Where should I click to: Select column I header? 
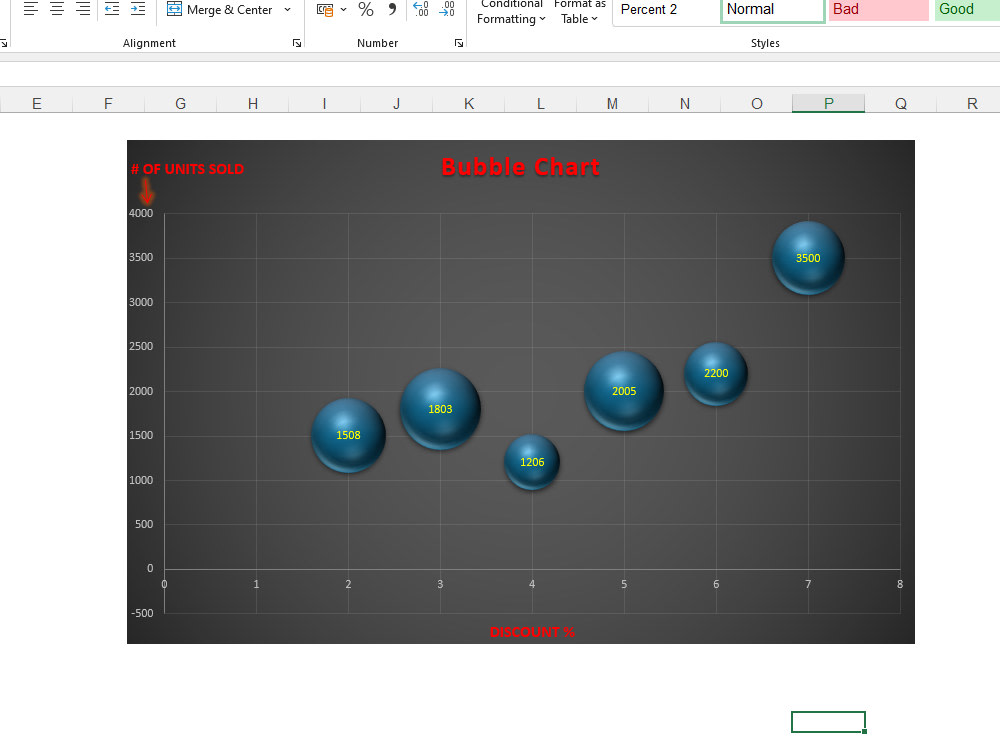[325, 103]
